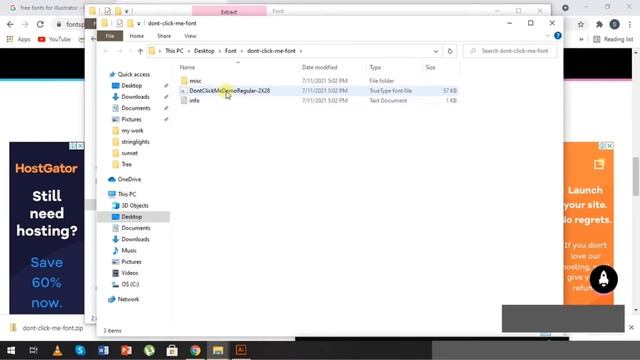Sort by the Size column header
Viewport: 640px width, 360px height.
click(x=430, y=67)
